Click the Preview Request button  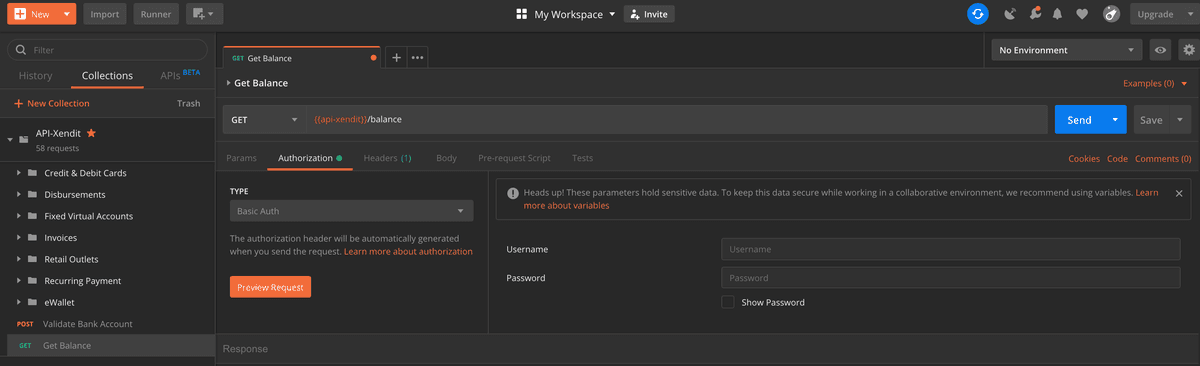click(270, 287)
